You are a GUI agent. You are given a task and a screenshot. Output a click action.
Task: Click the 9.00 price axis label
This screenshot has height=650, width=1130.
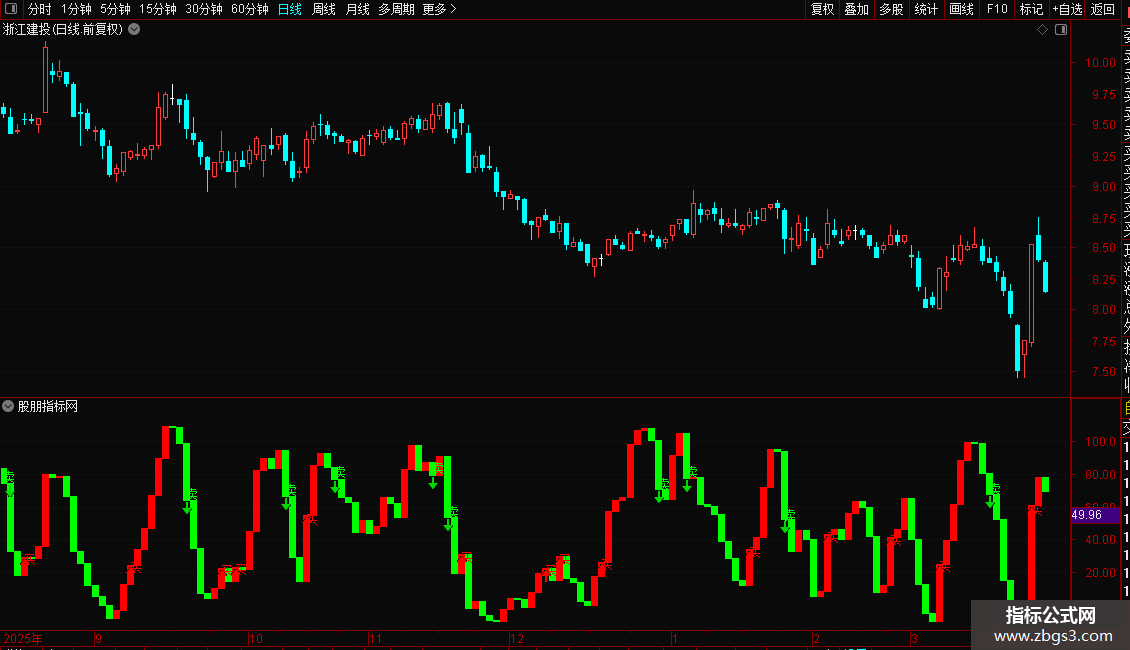(x=1103, y=187)
